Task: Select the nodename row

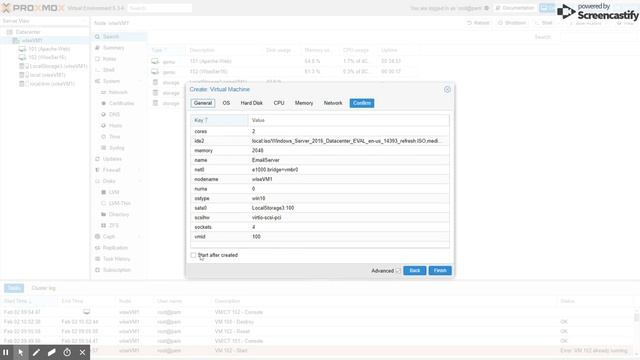Action: (x=320, y=179)
